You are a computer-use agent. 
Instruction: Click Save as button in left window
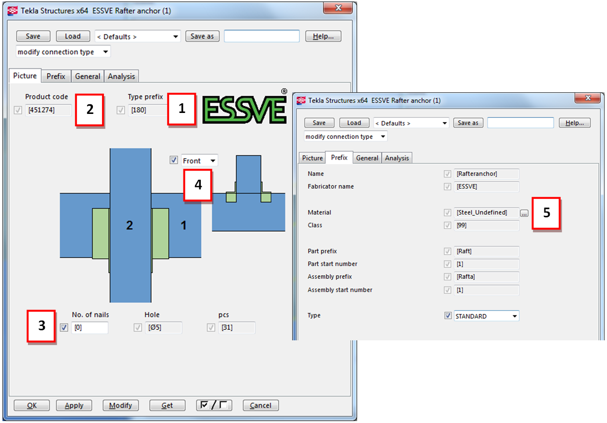coord(202,36)
